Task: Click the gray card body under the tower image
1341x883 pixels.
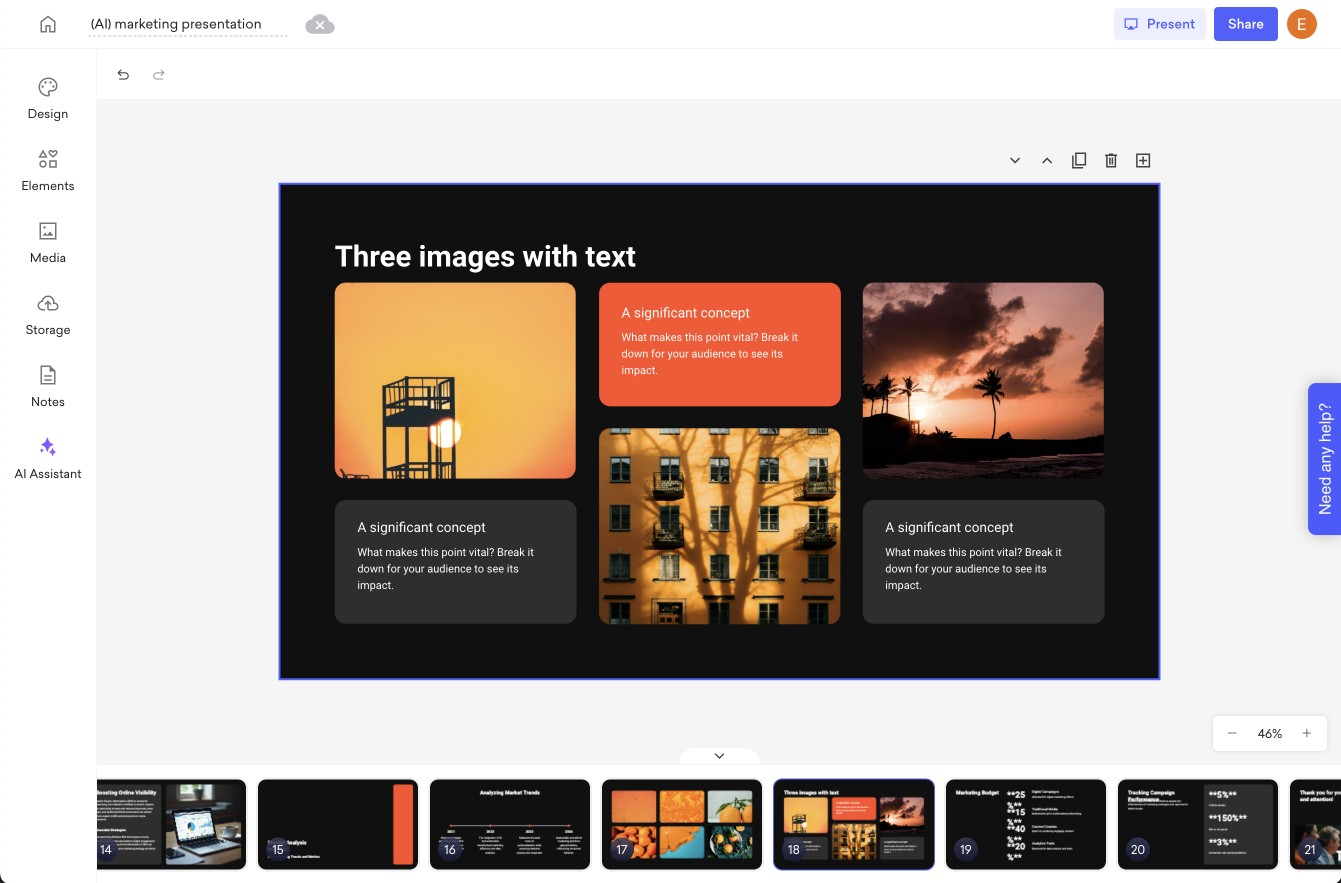Action: pyautogui.click(x=445, y=569)
